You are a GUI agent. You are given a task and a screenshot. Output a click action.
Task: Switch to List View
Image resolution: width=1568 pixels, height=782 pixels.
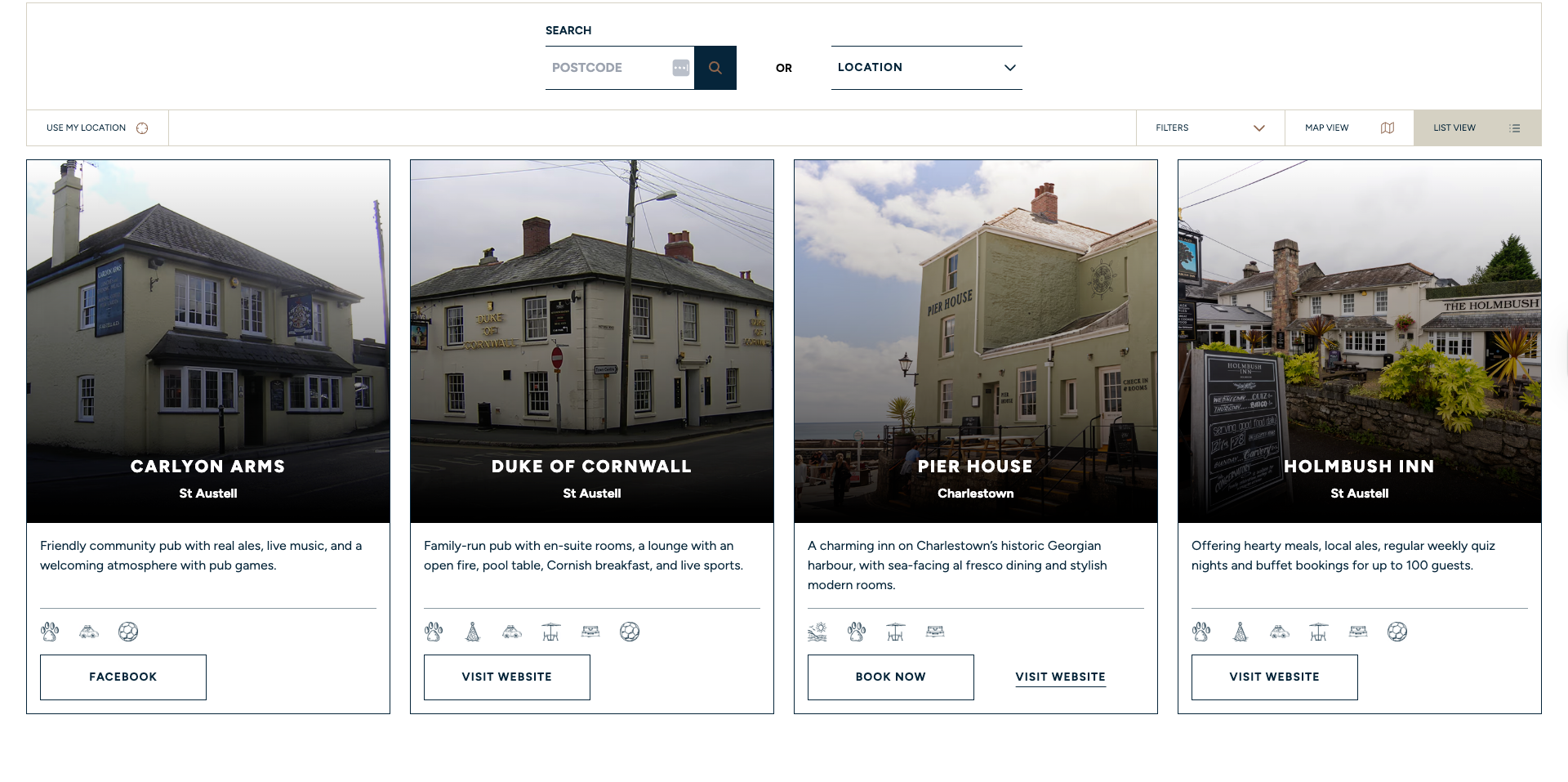pos(1477,128)
